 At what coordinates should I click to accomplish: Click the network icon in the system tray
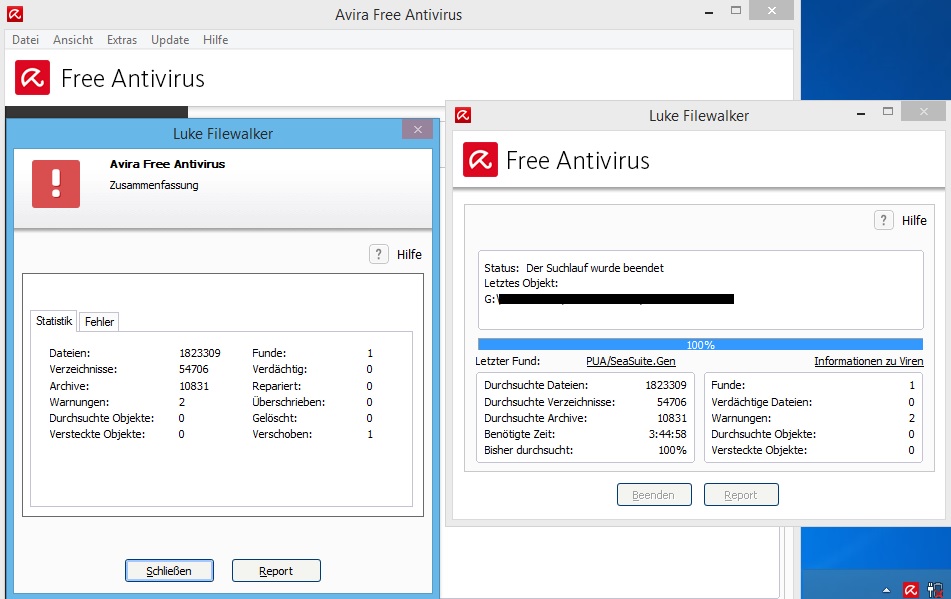[935, 589]
